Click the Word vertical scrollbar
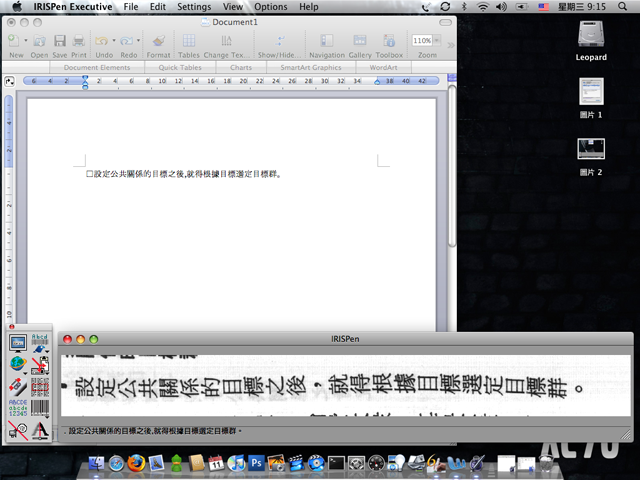Screen dimensions: 640x480 click(452, 166)
